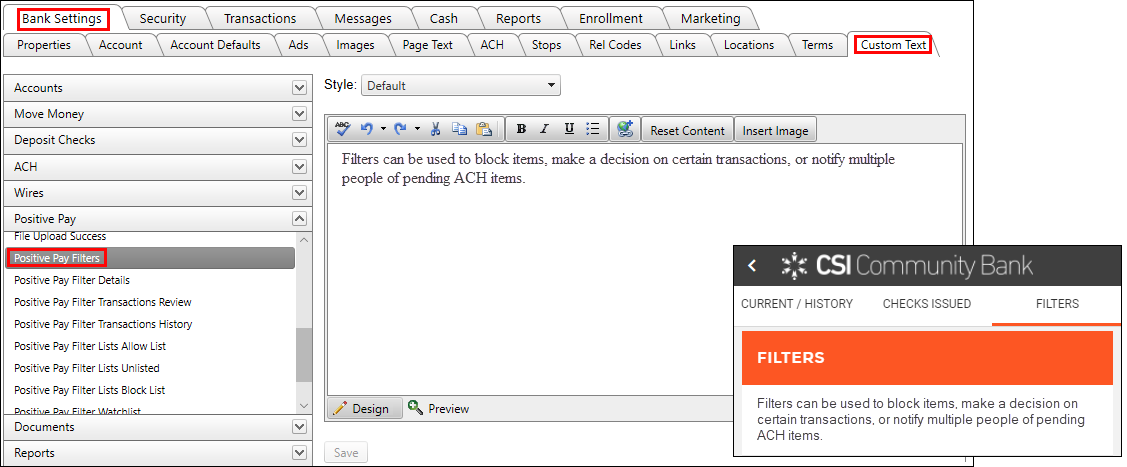1127x467 pixels.
Task: Insert a bulleted list
Action: tap(592, 129)
